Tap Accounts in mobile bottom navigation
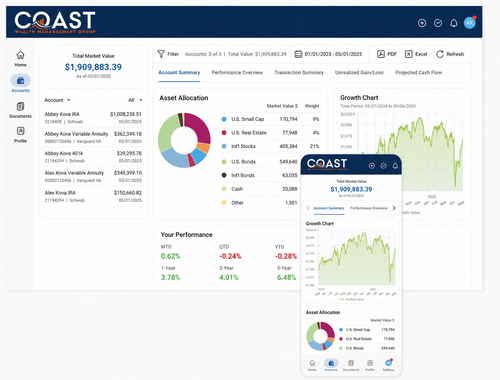This screenshot has width=500, height=380. [331, 365]
